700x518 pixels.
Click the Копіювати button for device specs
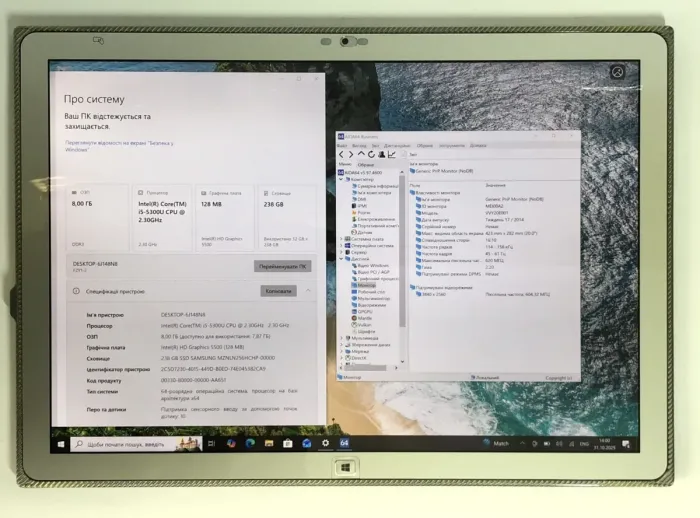278,291
